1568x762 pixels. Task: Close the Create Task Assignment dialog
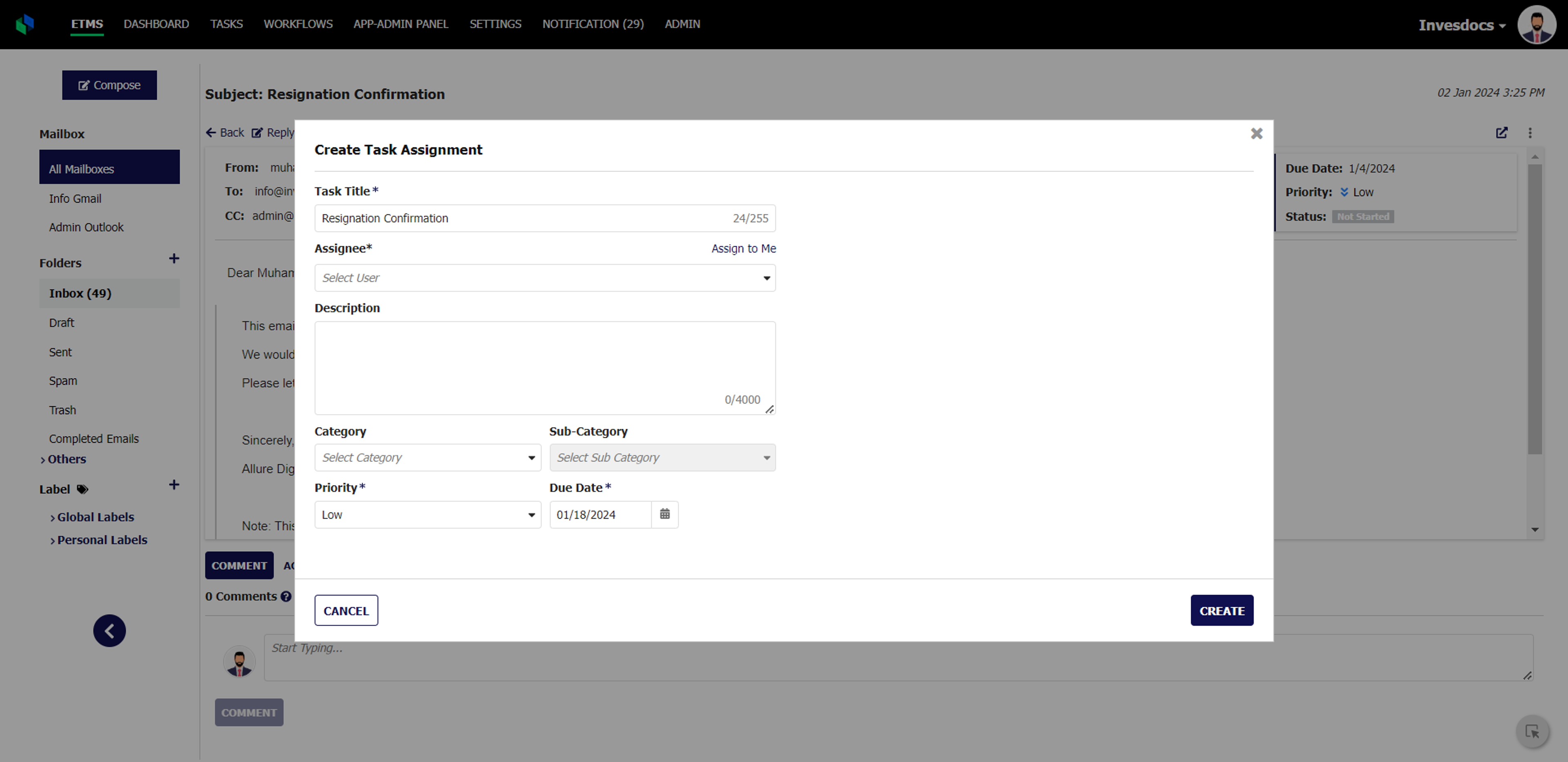coord(1256,133)
